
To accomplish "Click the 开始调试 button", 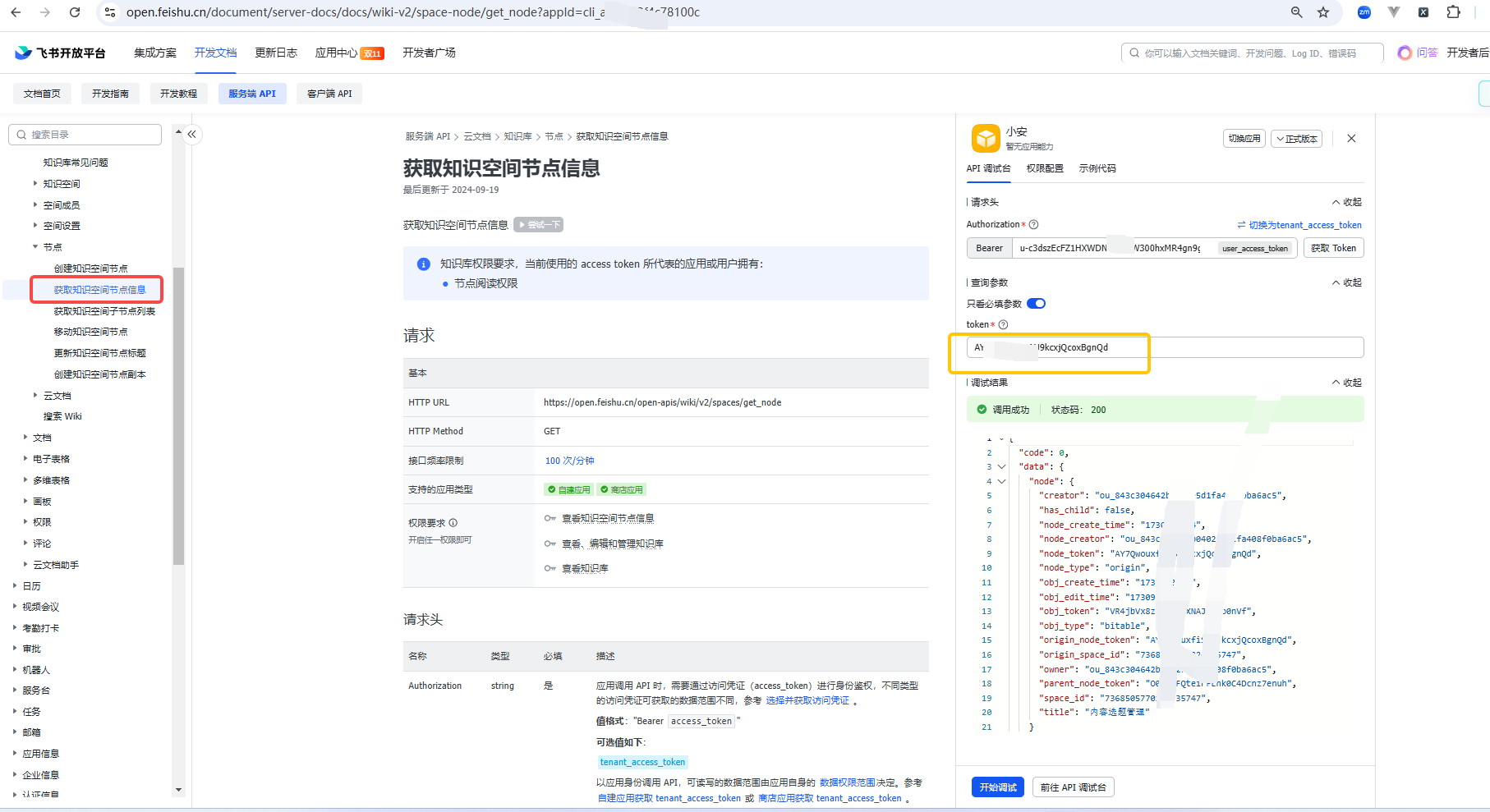I will pyautogui.click(x=998, y=787).
